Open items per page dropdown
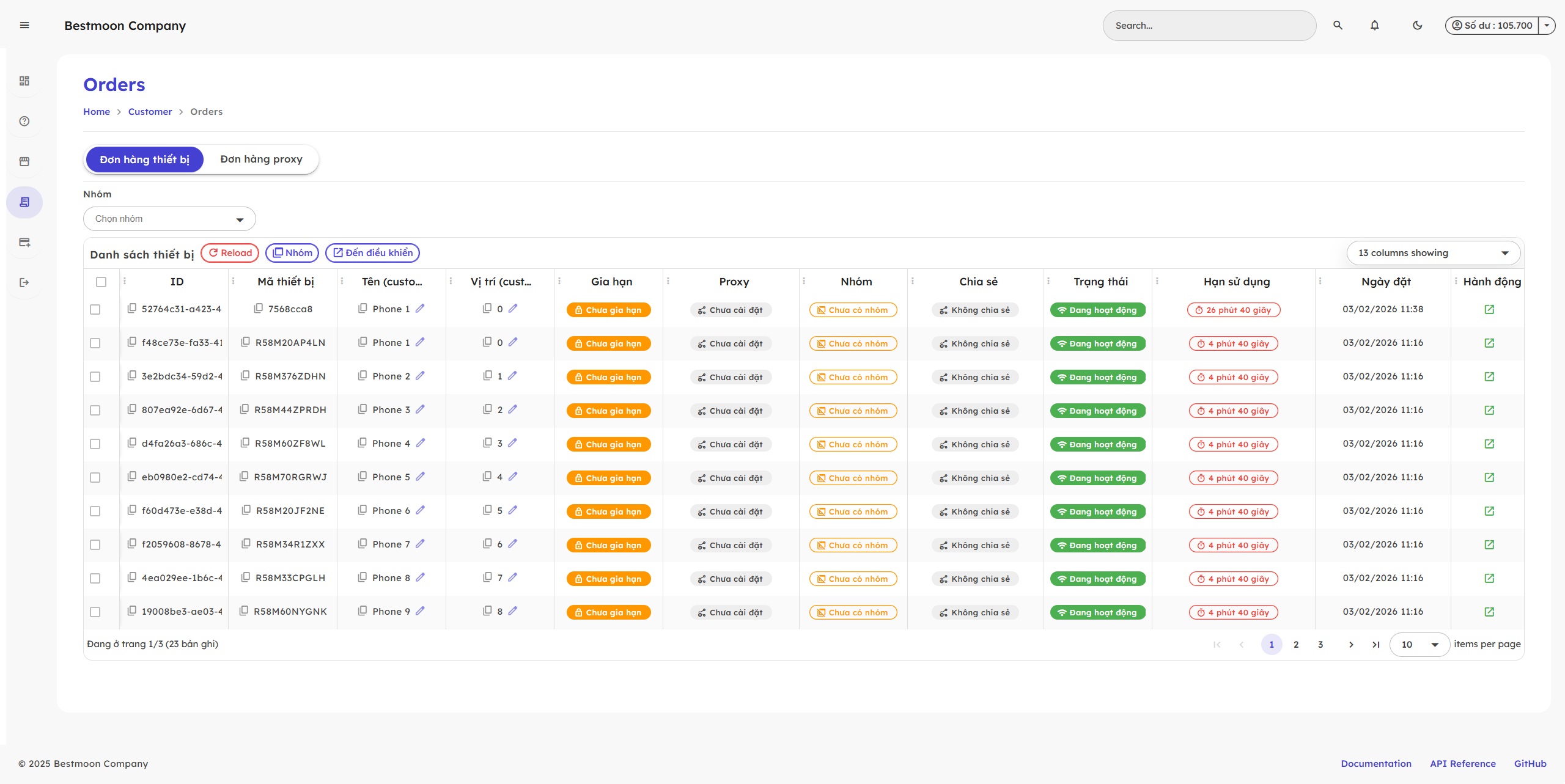Viewport: 1565px width, 784px height. pyautogui.click(x=1419, y=645)
